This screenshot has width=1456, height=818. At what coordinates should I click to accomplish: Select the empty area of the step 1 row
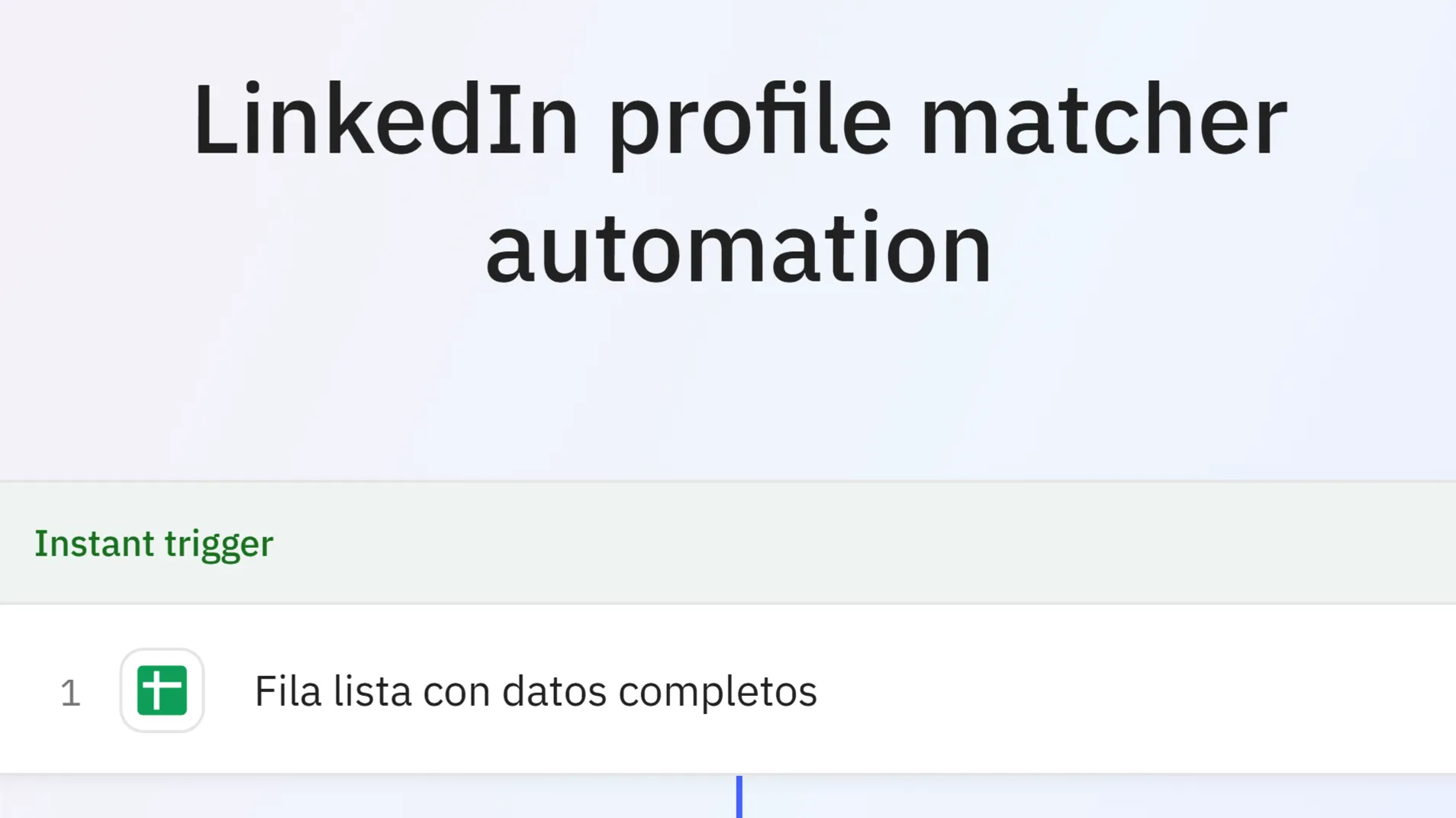point(1129,691)
